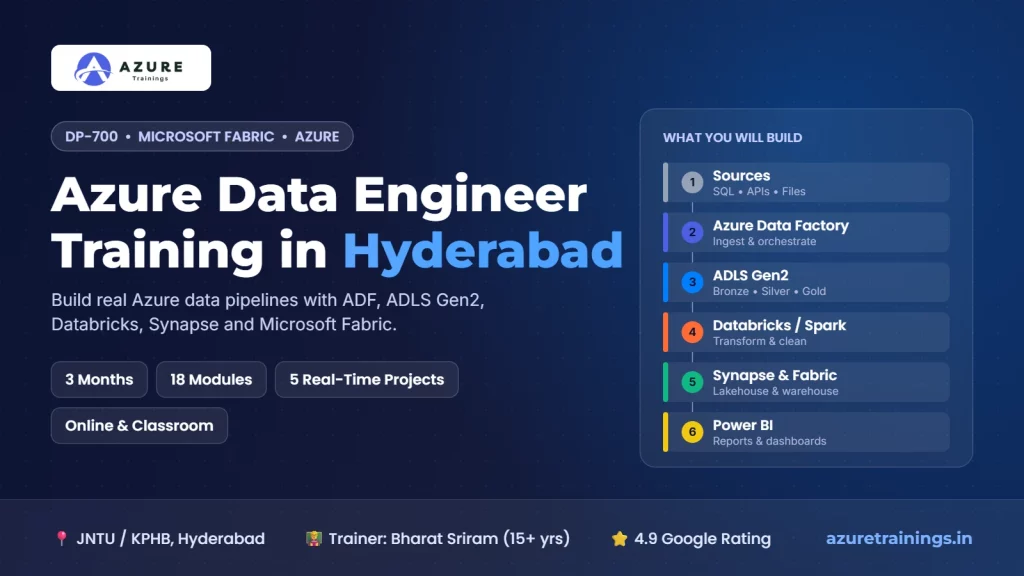Click the Online & Classroom badge
The height and width of the screenshot is (576, 1024).
click(x=139, y=426)
